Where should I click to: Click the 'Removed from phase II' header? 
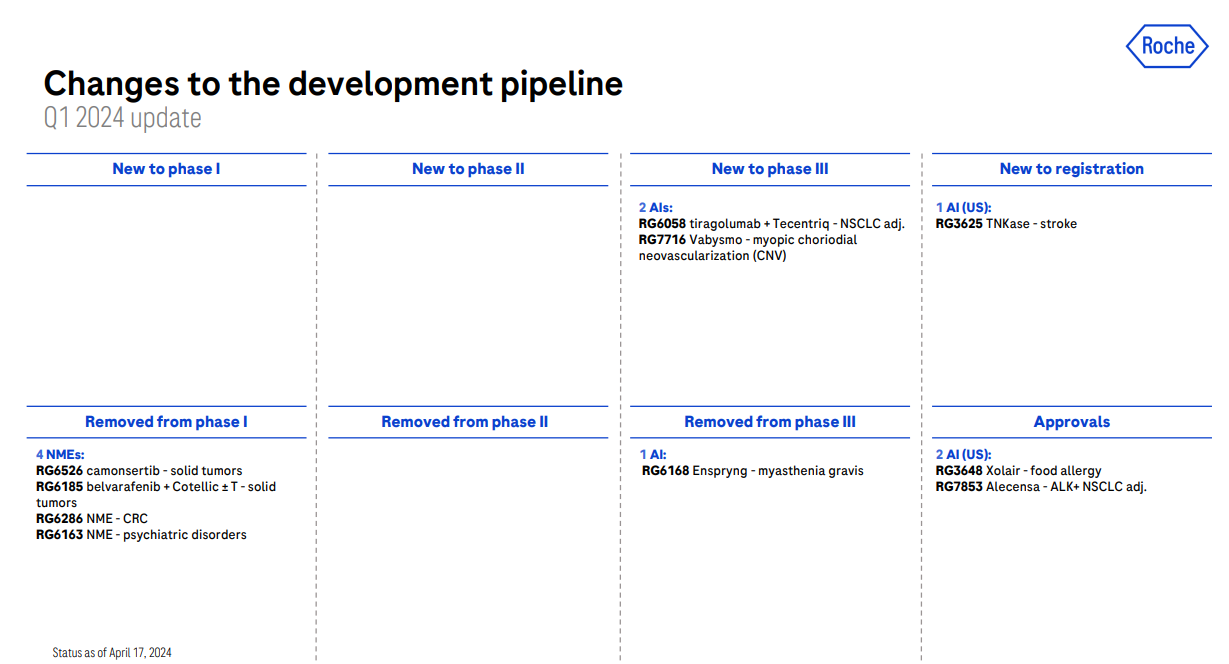(464, 422)
